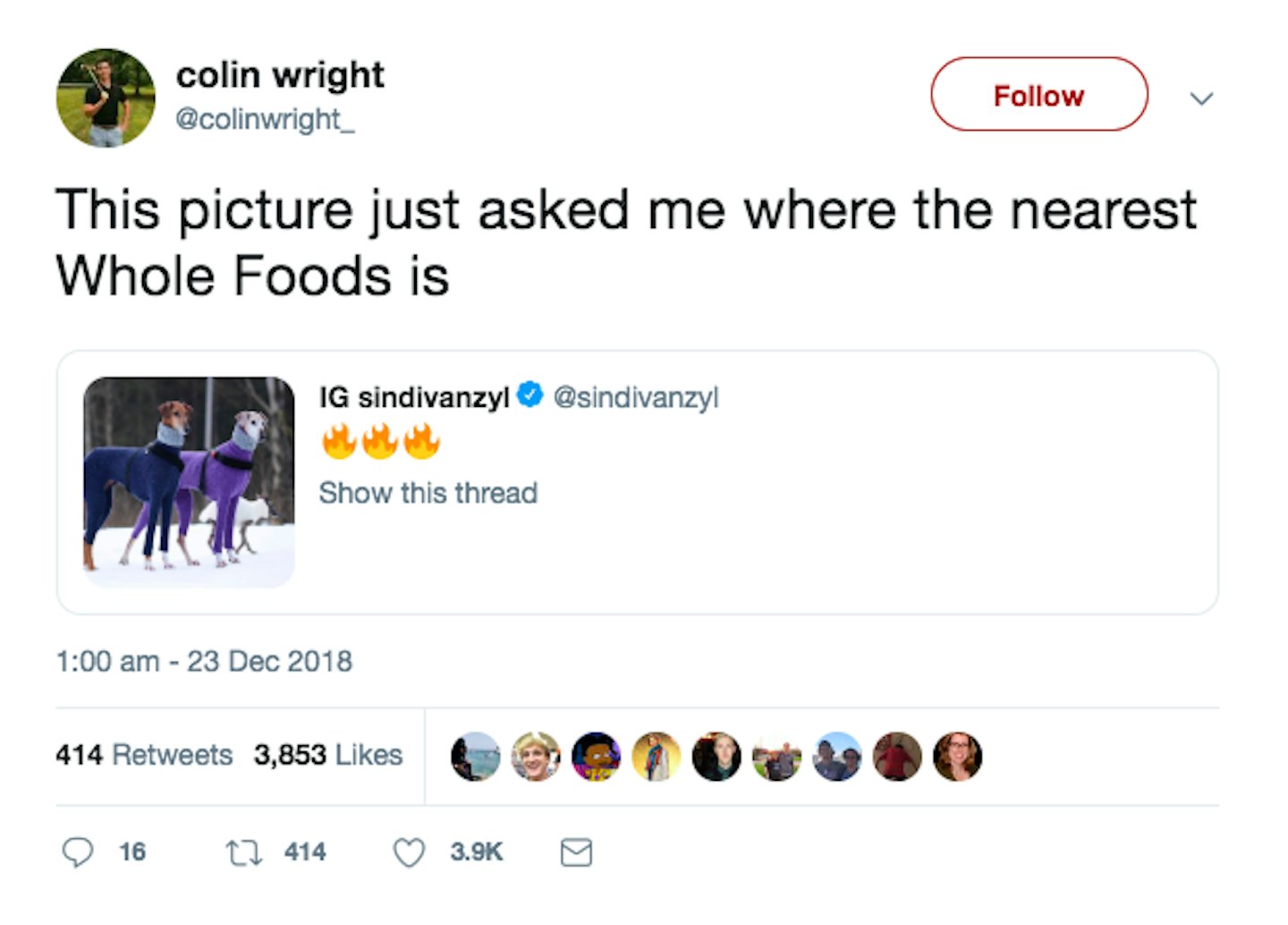Click the first liker avatar
The height and width of the screenshot is (925, 1288).
[475, 757]
